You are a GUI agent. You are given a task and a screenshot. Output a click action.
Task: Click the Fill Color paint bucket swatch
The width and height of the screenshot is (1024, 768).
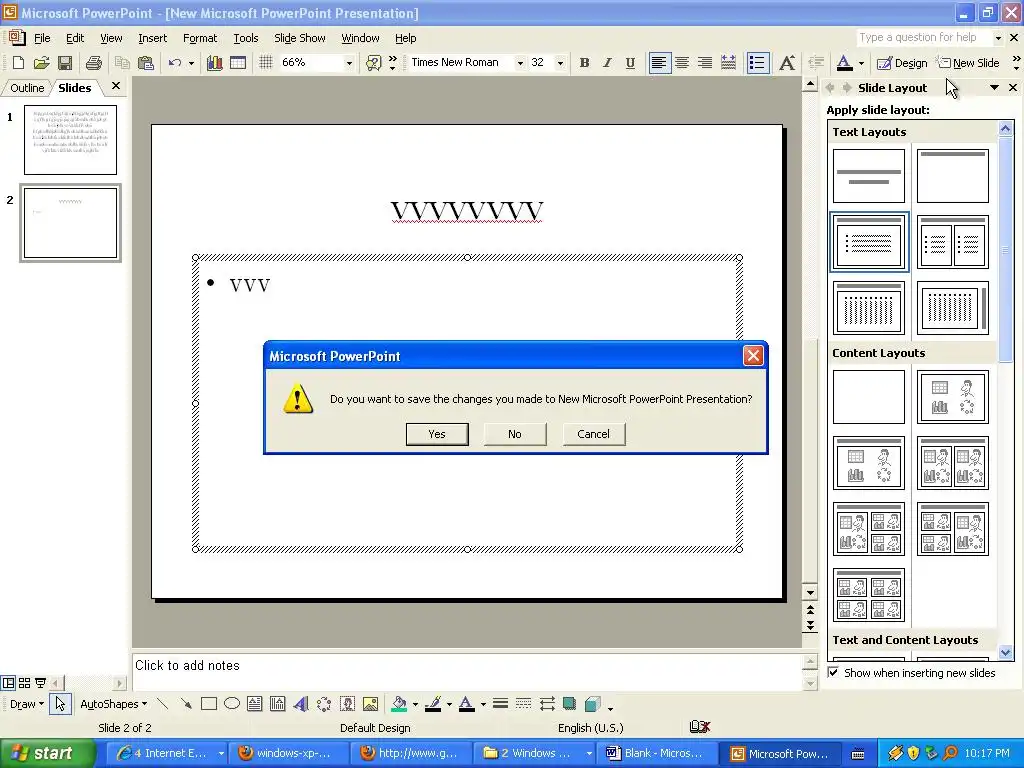(399, 704)
